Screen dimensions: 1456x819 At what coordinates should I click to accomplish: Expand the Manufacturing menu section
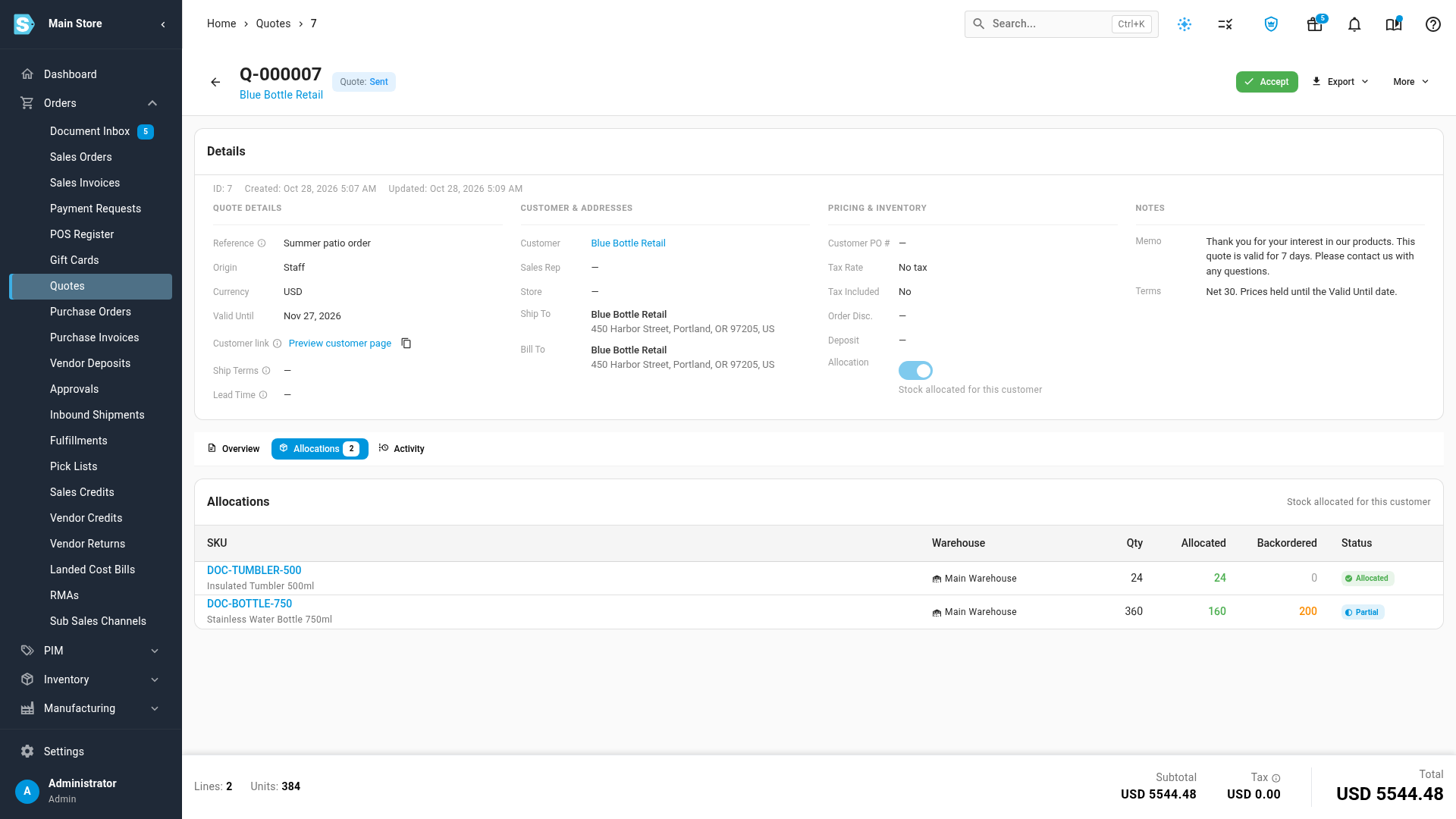(x=155, y=708)
